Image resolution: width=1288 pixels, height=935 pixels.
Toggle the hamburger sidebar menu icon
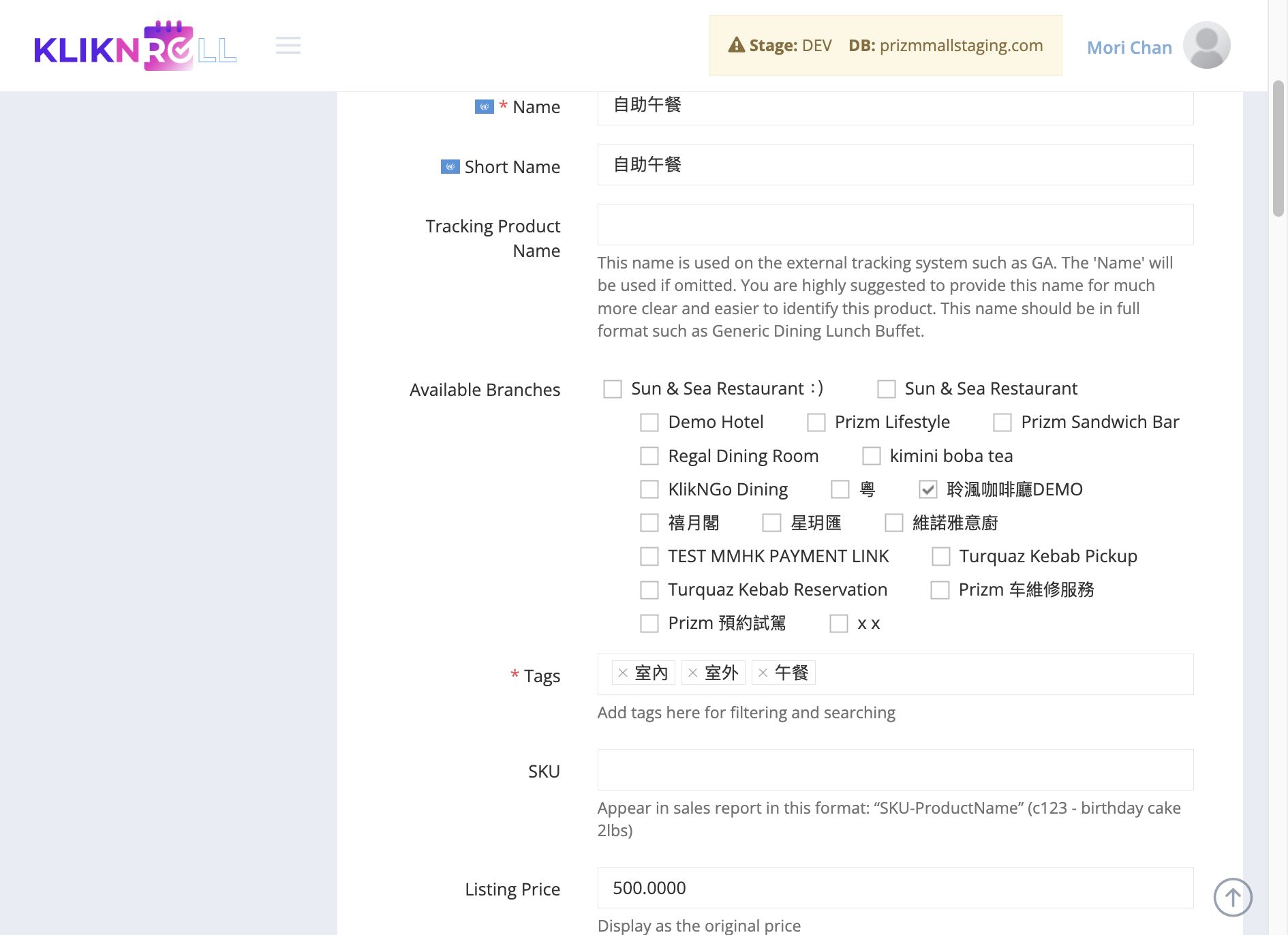(x=288, y=46)
